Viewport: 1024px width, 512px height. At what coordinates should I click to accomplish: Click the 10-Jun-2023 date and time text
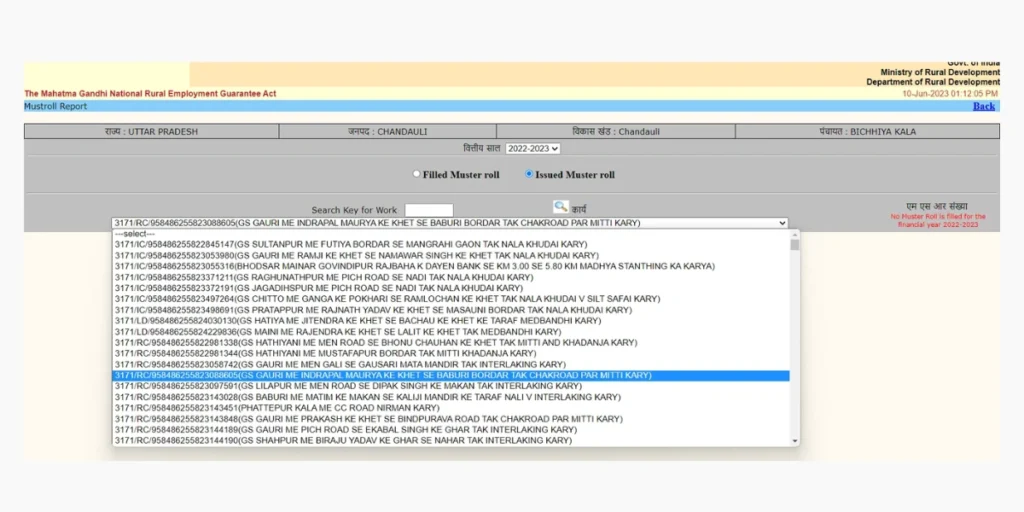(x=950, y=93)
